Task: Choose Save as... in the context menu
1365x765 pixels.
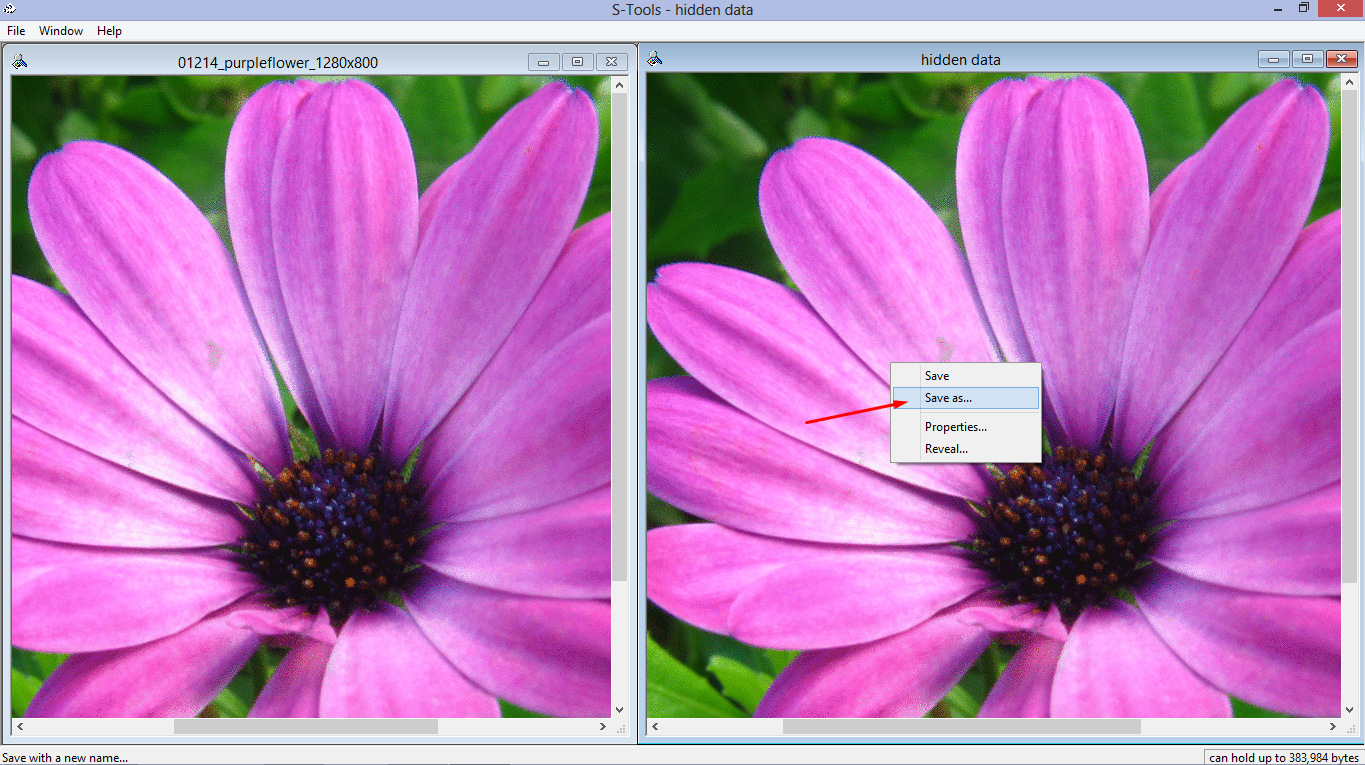Action: pos(966,398)
